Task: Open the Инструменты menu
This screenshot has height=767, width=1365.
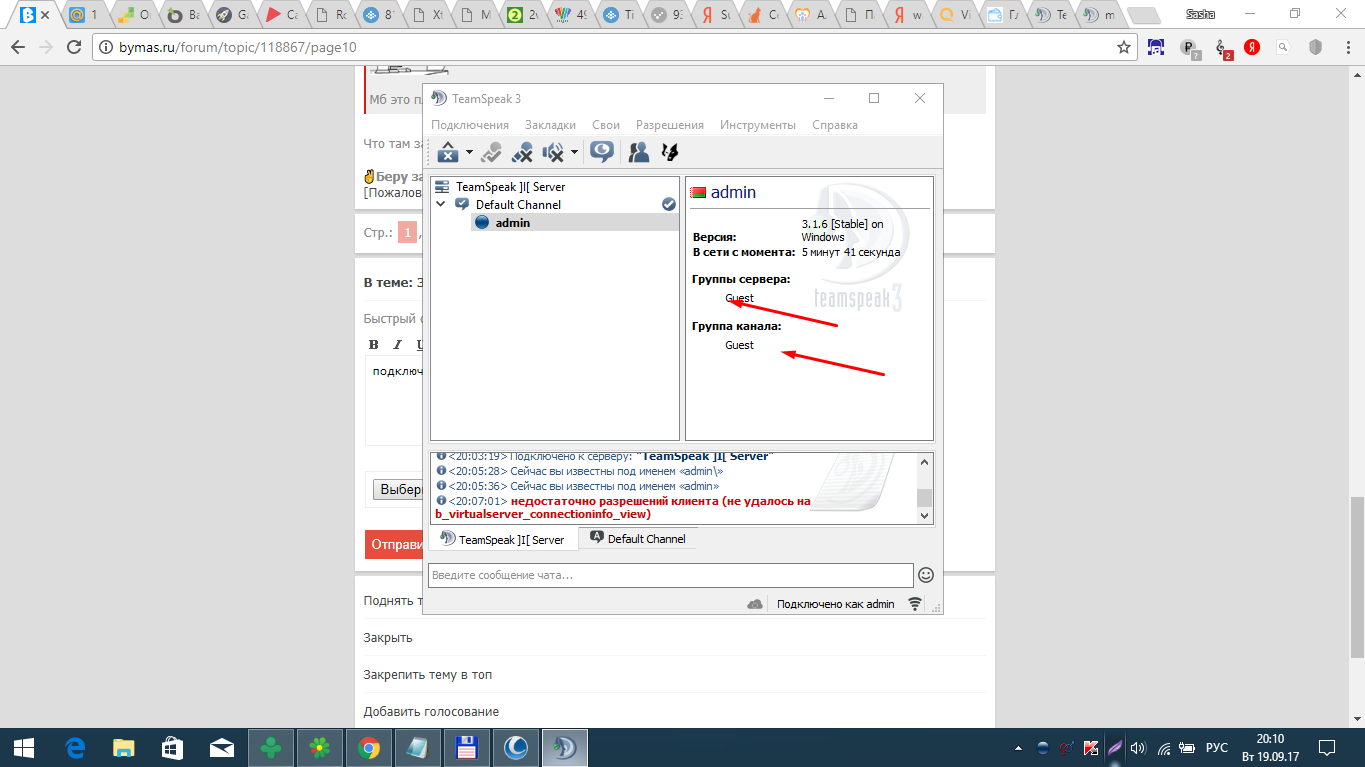Action: point(758,125)
